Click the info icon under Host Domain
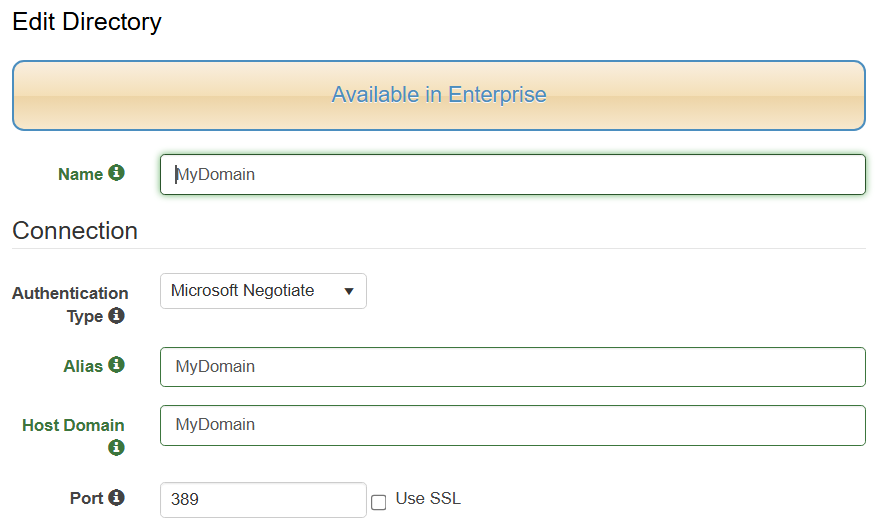Viewport: 881px width, 522px height. (x=117, y=447)
